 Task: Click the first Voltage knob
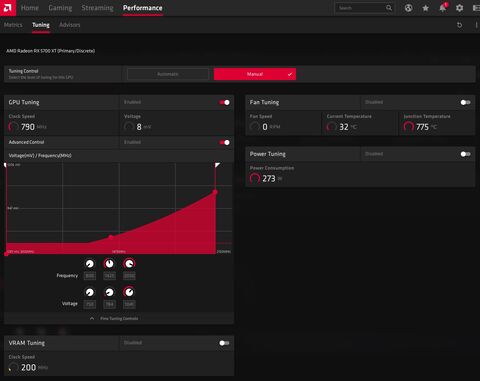pos(90,292)
